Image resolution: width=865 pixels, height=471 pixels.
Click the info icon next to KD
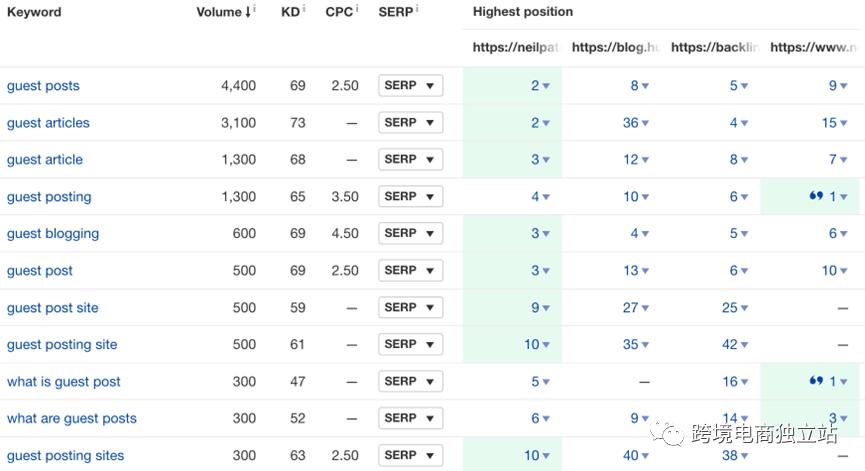pos(303,9)
